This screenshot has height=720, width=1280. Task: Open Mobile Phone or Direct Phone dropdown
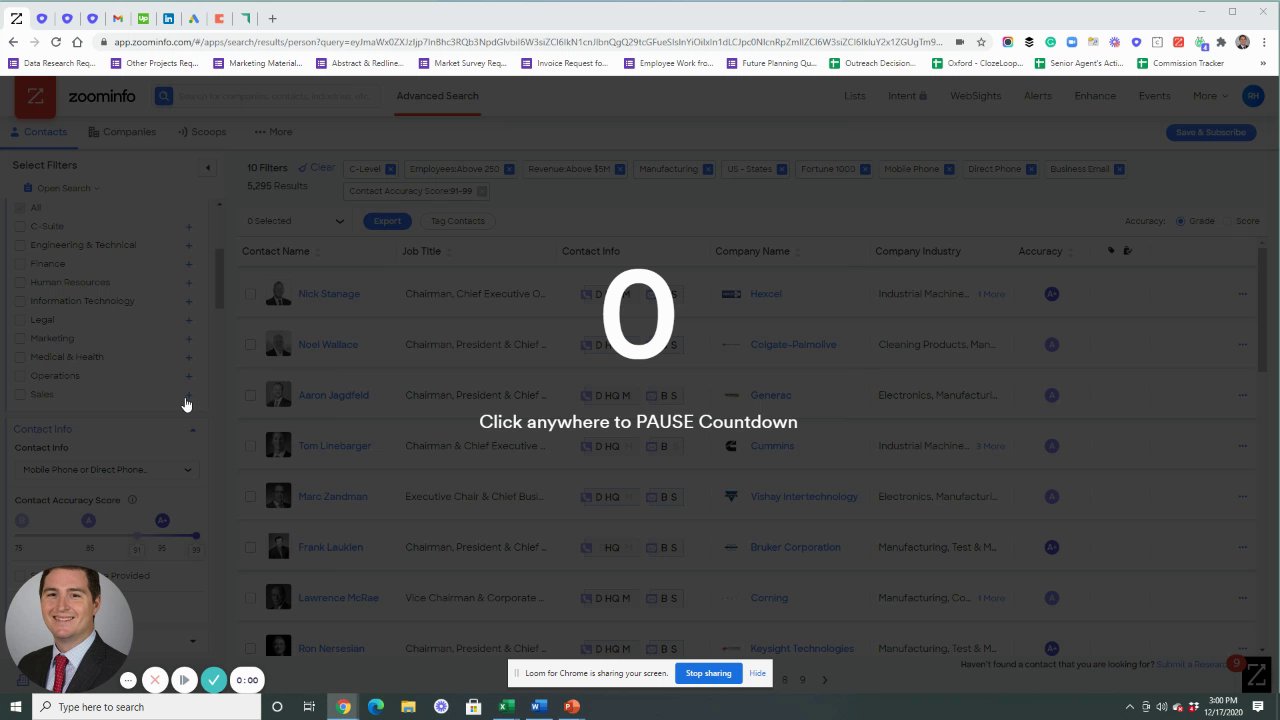point(106,470)
